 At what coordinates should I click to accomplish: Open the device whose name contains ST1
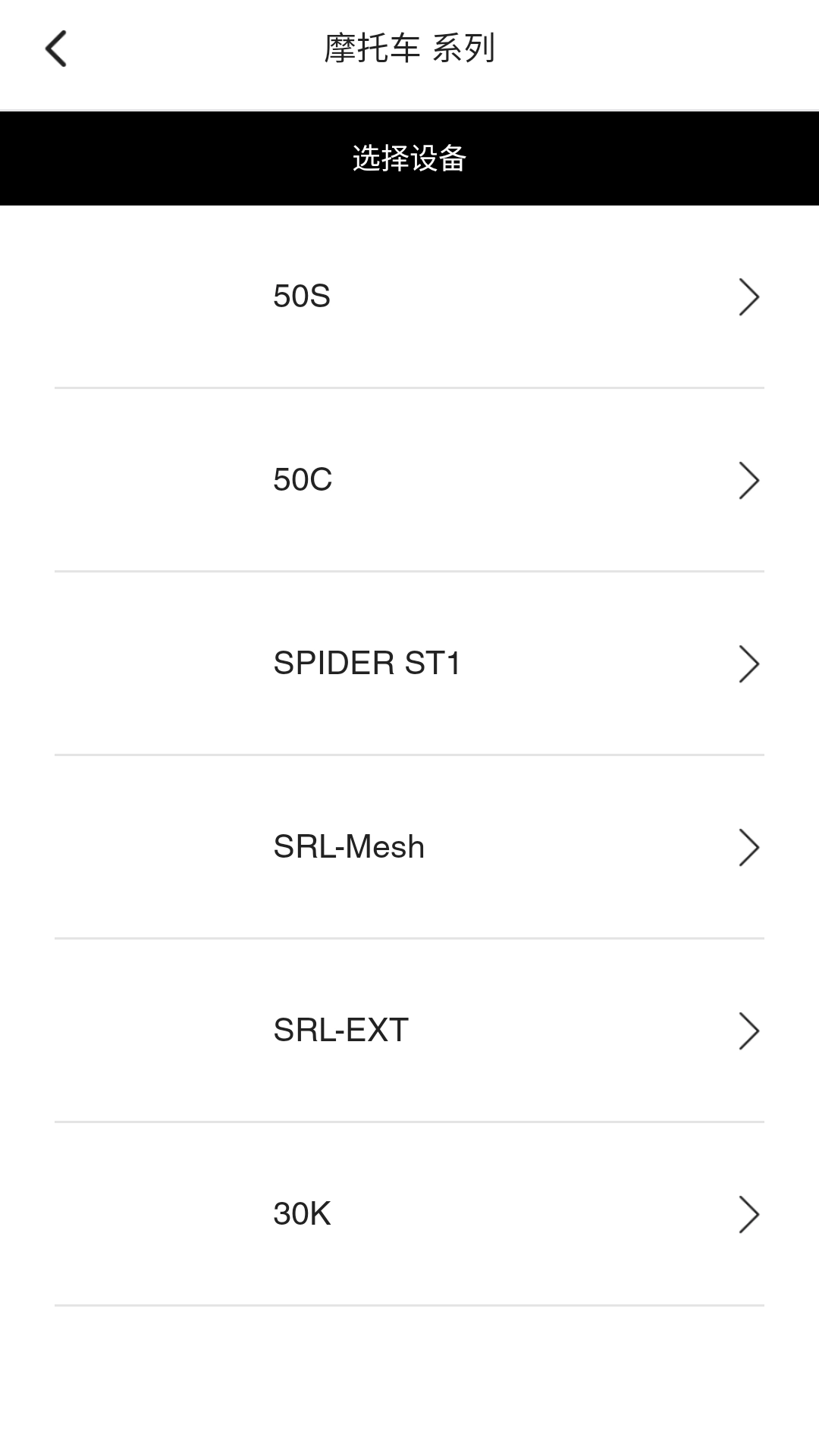click(409, 664)
